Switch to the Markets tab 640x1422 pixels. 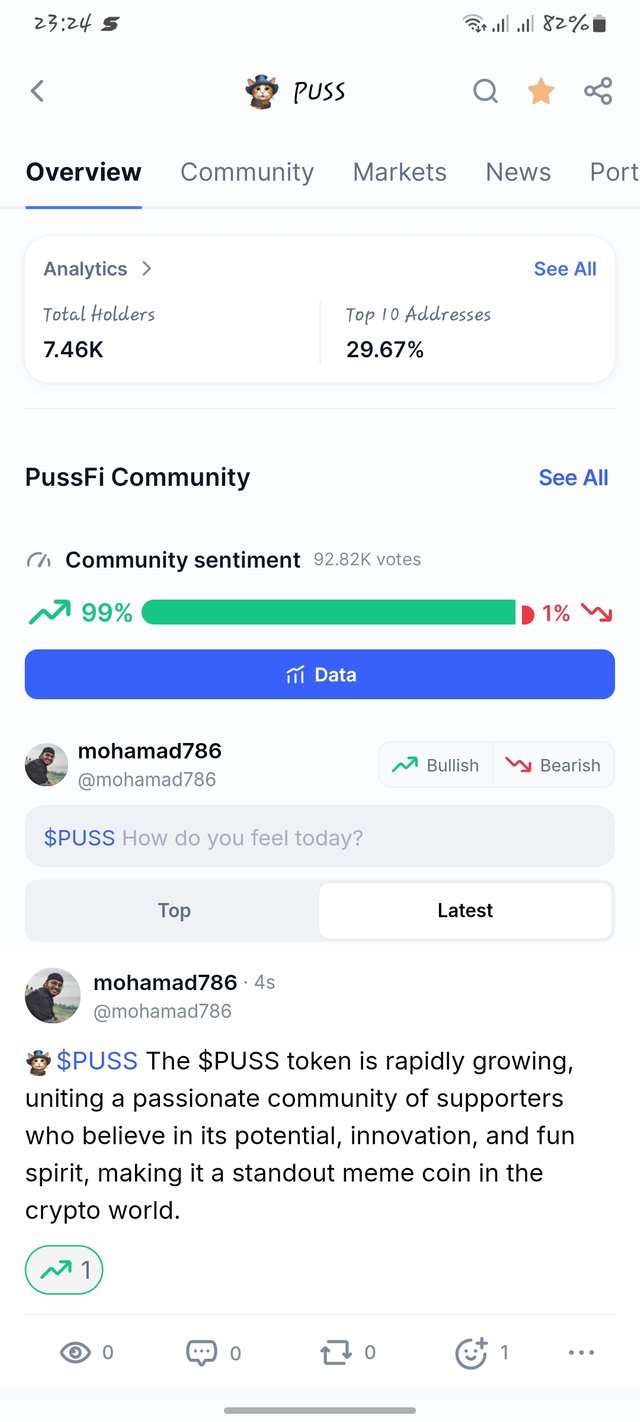click(x=400, y=172)
